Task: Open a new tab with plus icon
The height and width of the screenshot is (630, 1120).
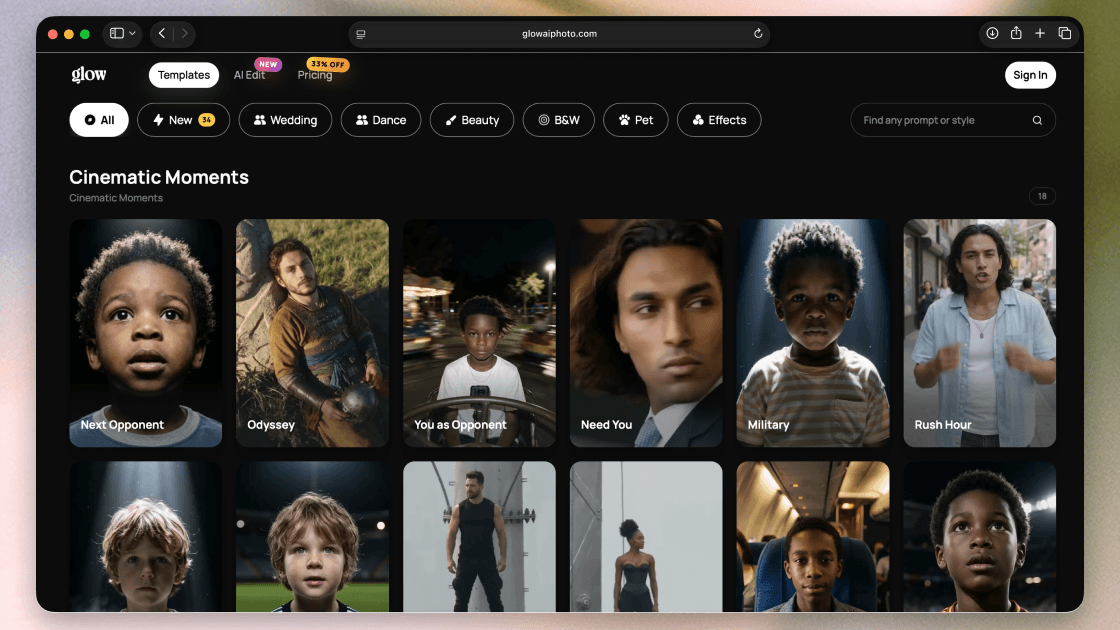Action: (x=1040, y=34)
